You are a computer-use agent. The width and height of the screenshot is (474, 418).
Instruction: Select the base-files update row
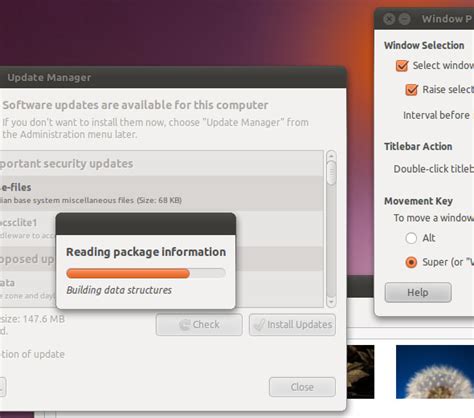tap(161, 193)
